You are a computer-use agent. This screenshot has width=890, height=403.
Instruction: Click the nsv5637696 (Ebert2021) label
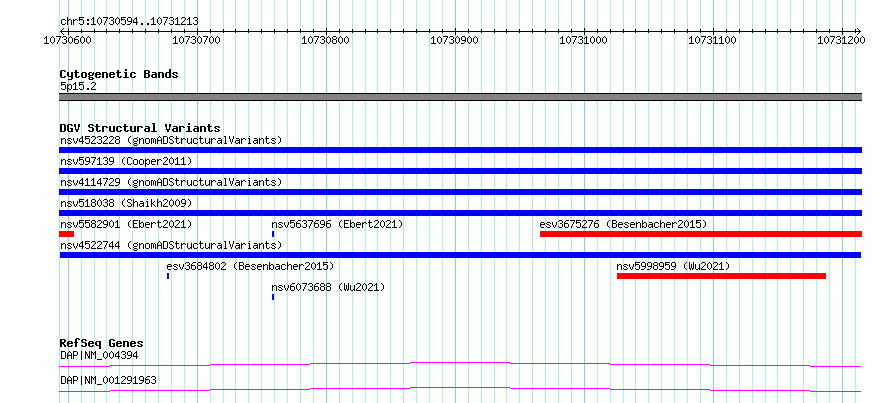coord(338,224)
